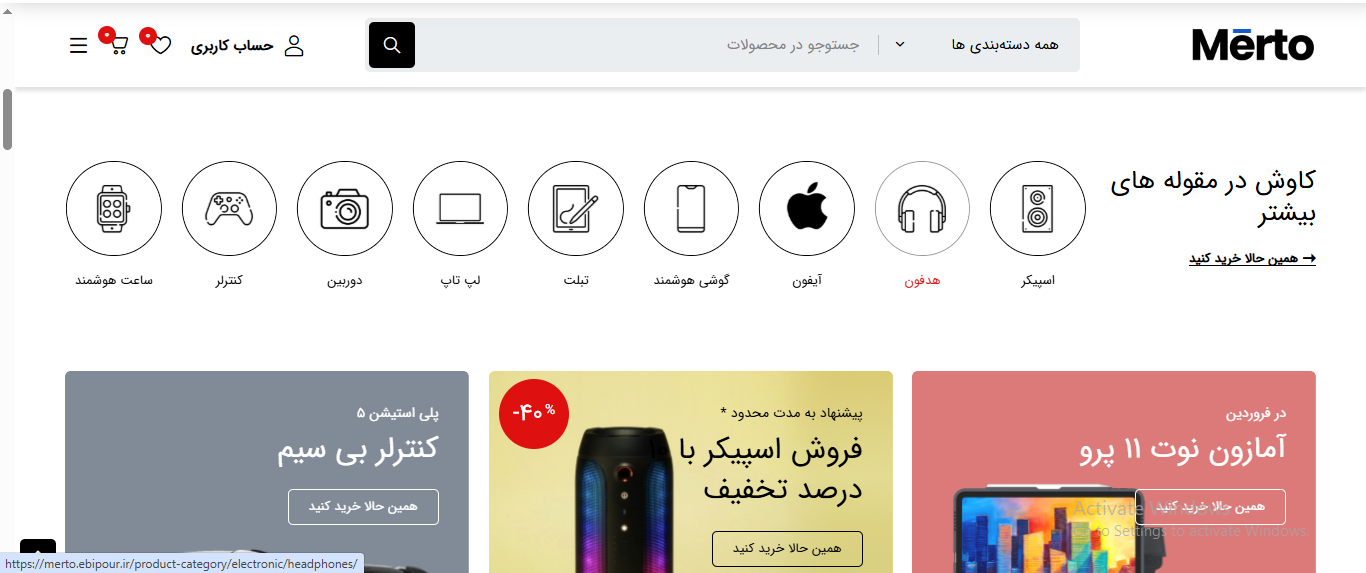Open the tablet category icon

click(575, 210)
